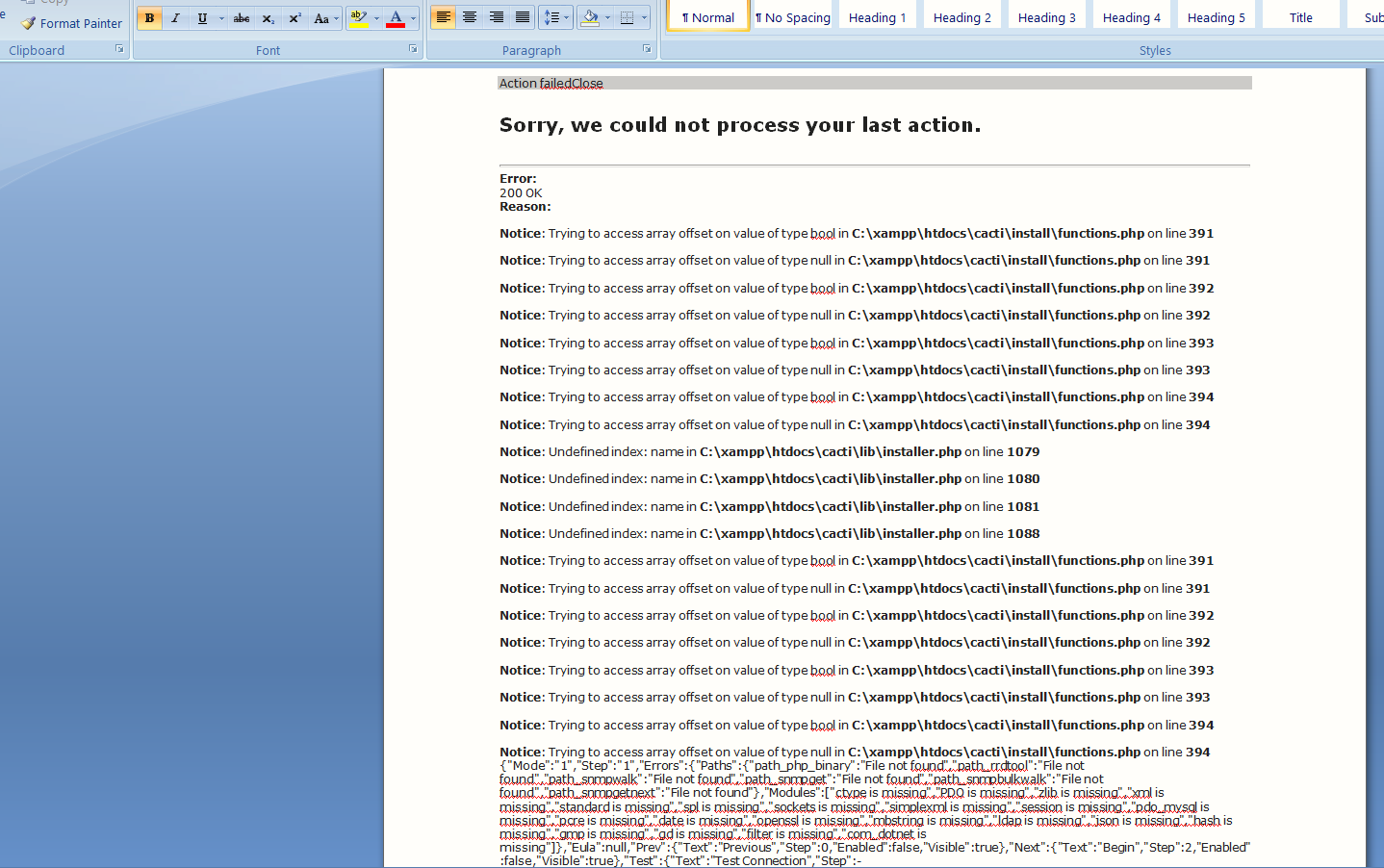The width and height of the screenshot is (1384, 868).
Task: Apply the No Spacing style
Action: 793,15
